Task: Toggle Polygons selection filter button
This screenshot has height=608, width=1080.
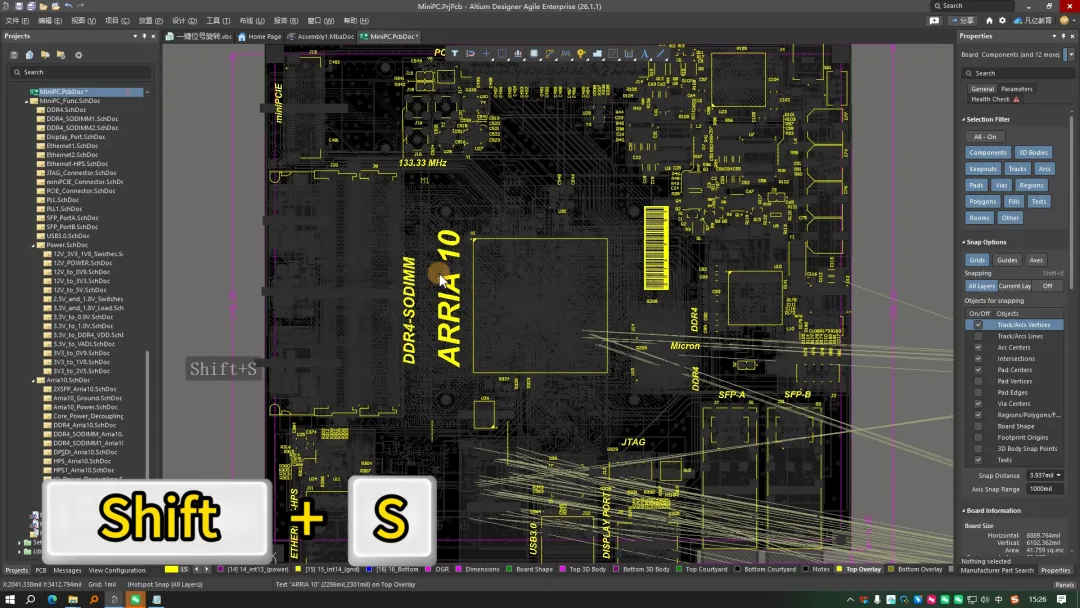Action: pos(982,202)
